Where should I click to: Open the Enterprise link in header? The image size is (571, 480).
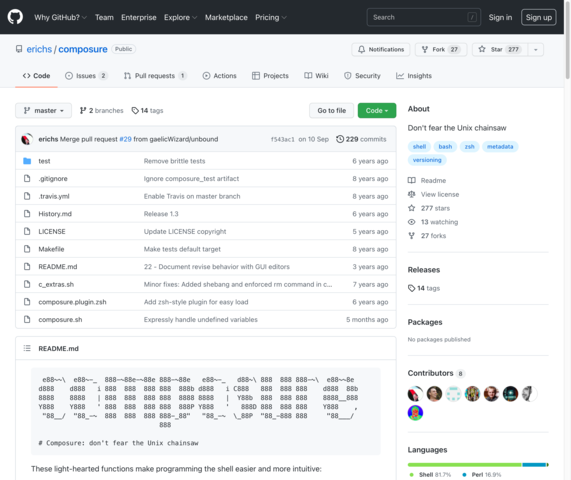pos(139,17)
